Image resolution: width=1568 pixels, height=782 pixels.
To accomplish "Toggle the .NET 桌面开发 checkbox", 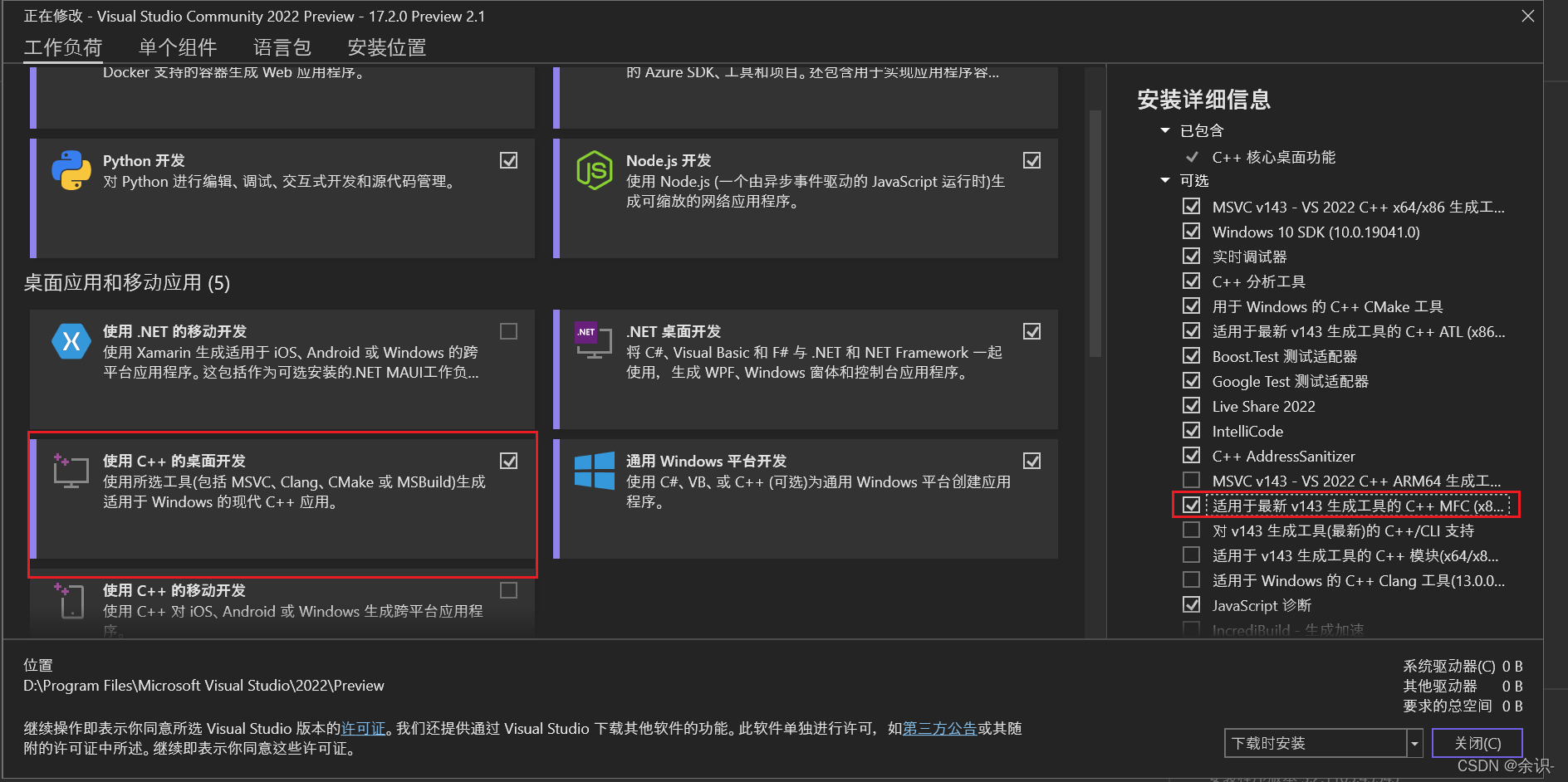I will (1032, 331).
